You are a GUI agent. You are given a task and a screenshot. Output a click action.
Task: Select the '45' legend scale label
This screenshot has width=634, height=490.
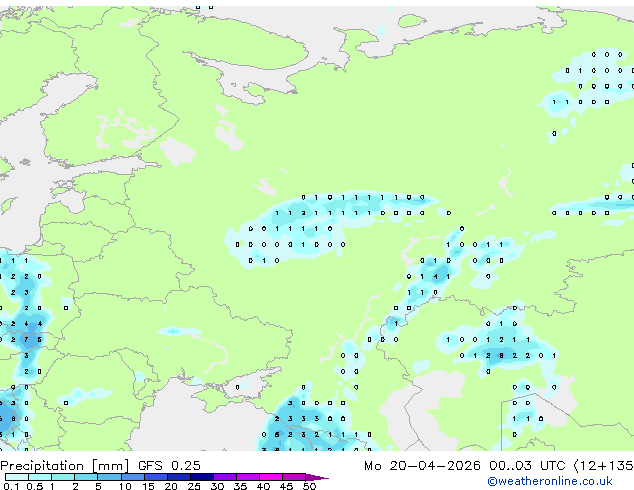click(x=286, y=486)
